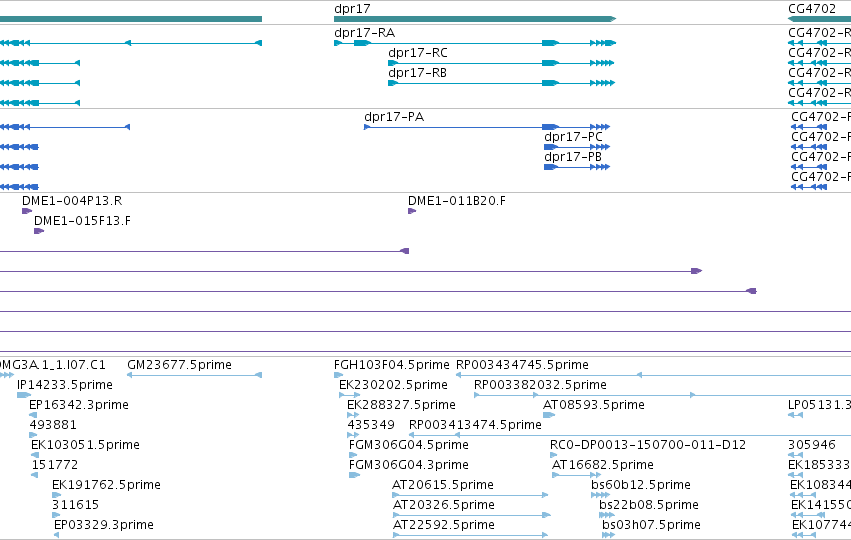Click the 151772 feature label
This screenshot has width=851, height=540.
point(55,465)
